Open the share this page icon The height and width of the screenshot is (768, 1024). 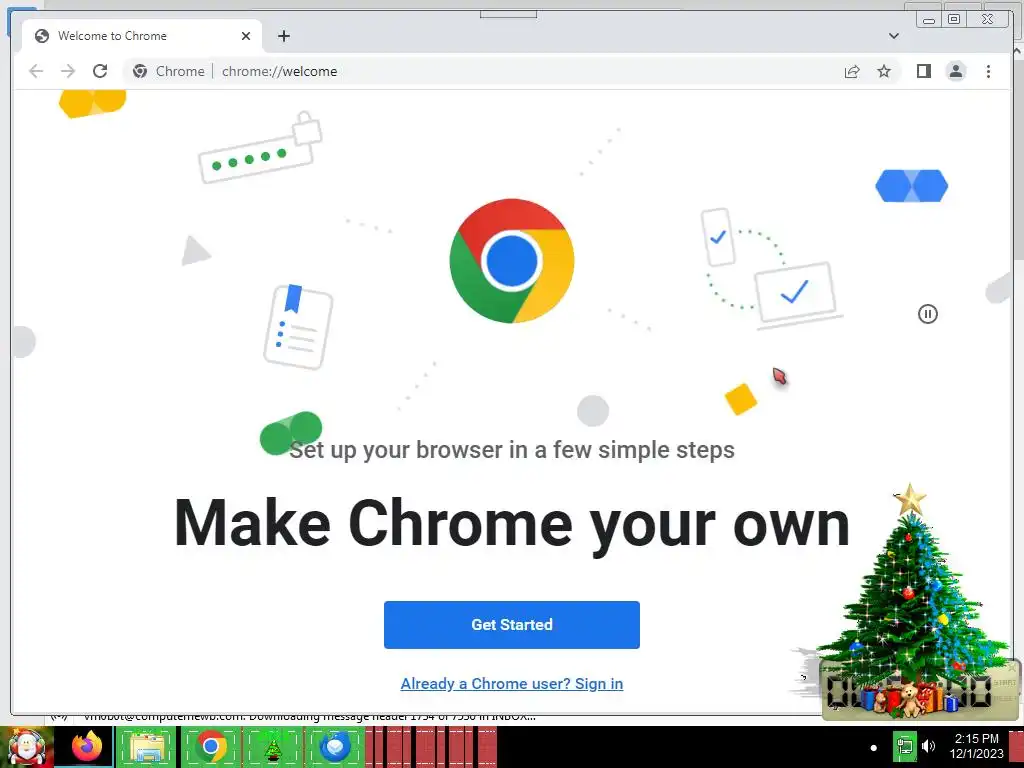852,71
